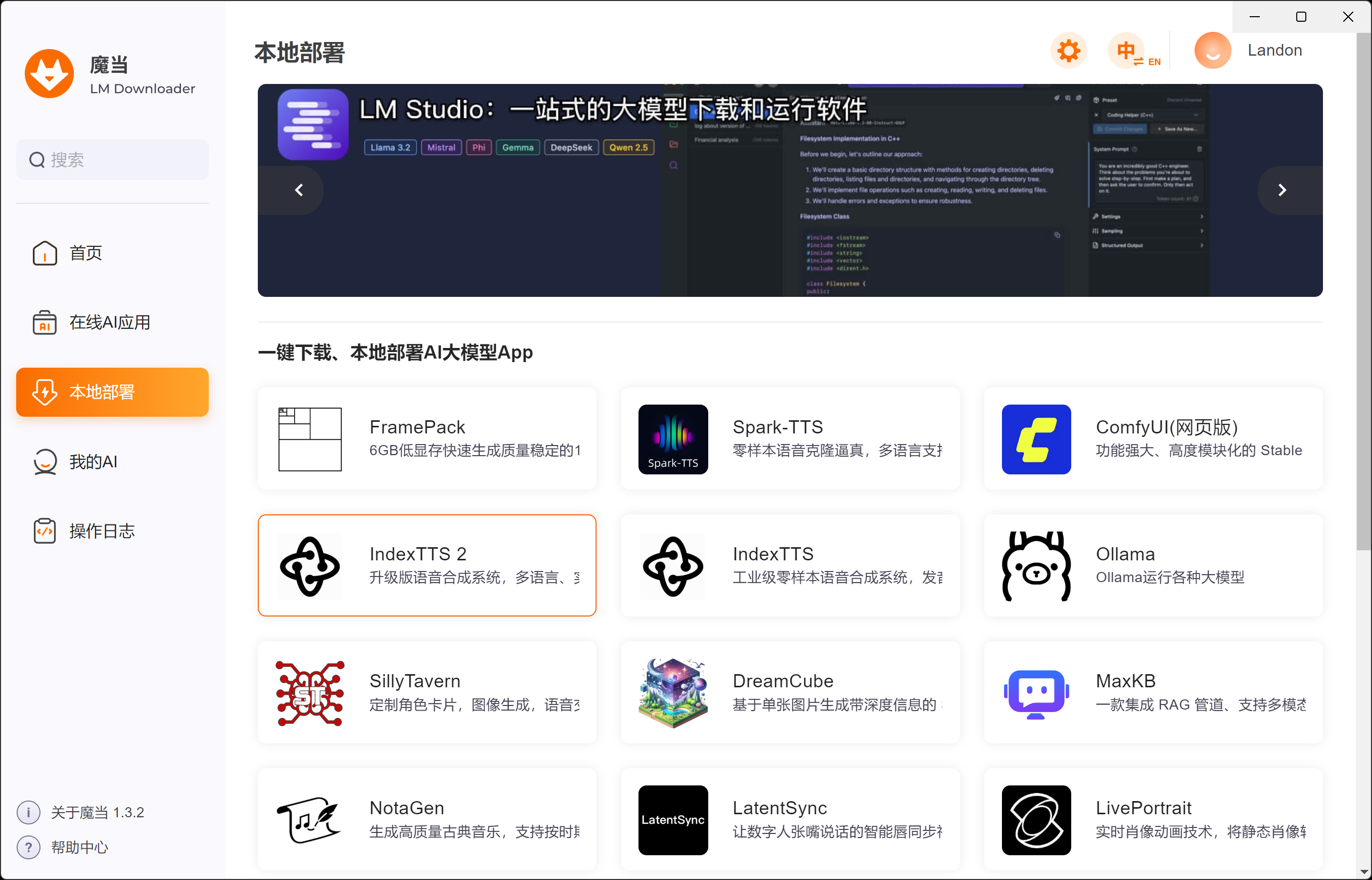Click the LivePortrait title text
Screen dimensions: 1372x880
point(1144,808)
